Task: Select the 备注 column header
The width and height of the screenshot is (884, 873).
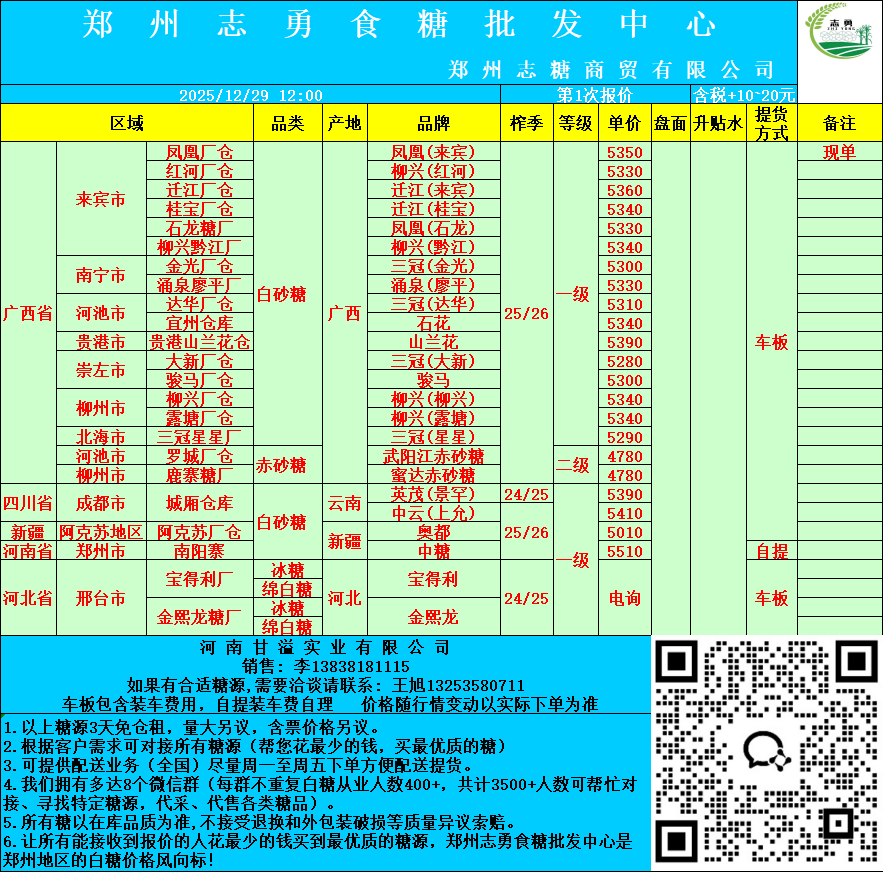Action: (x=839, y=123)
